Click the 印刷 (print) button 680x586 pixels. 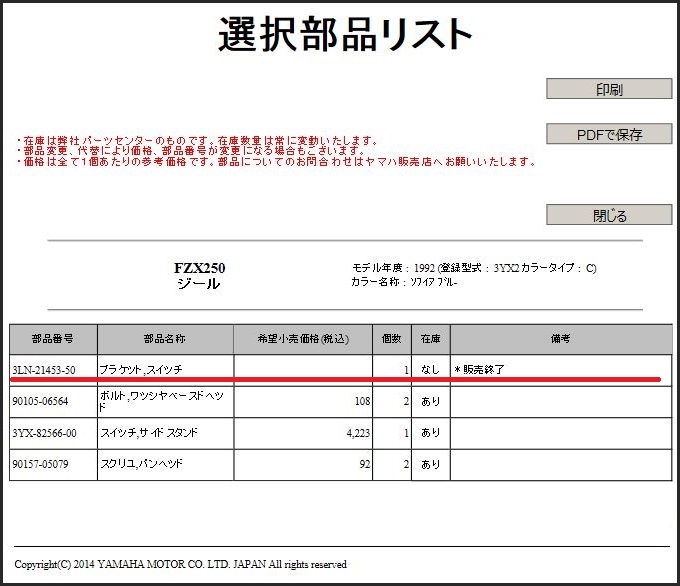coord(609,89)
